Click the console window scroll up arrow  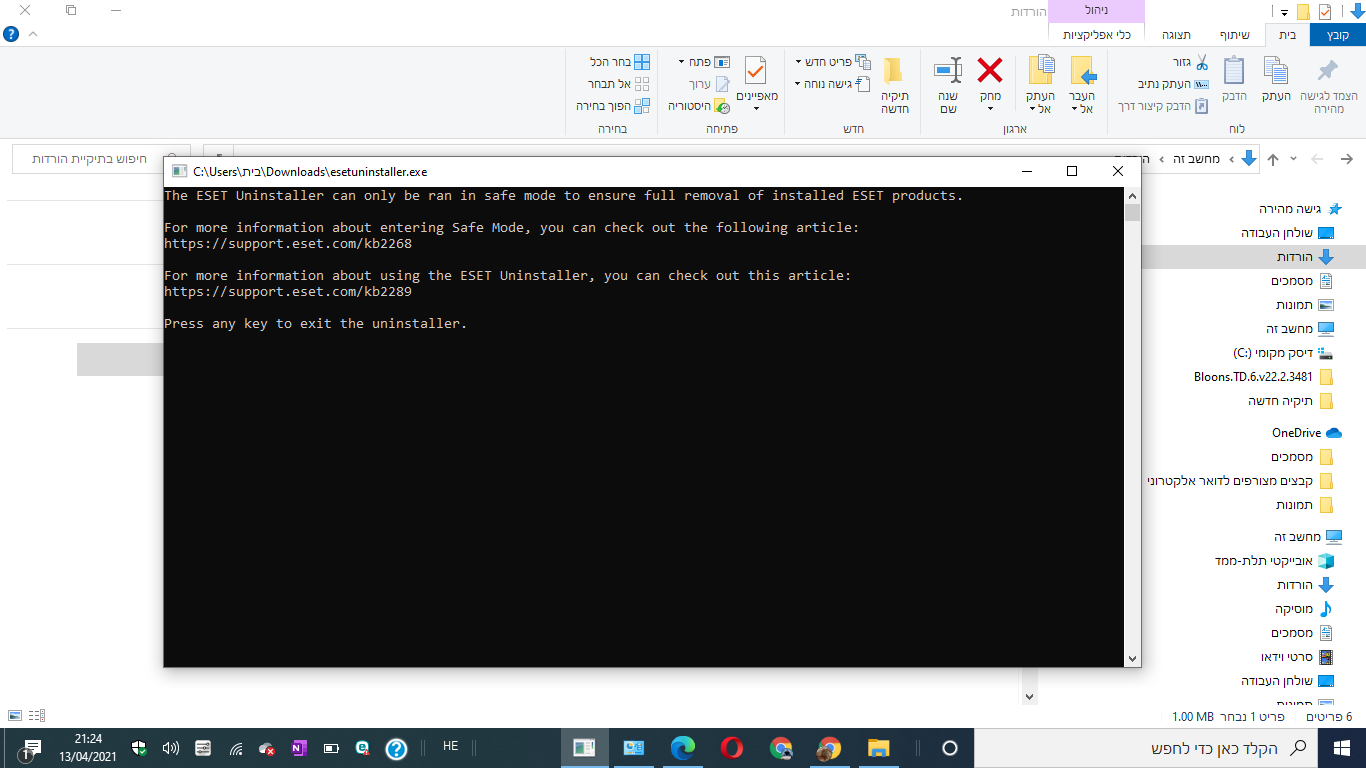coord(1132,196)
